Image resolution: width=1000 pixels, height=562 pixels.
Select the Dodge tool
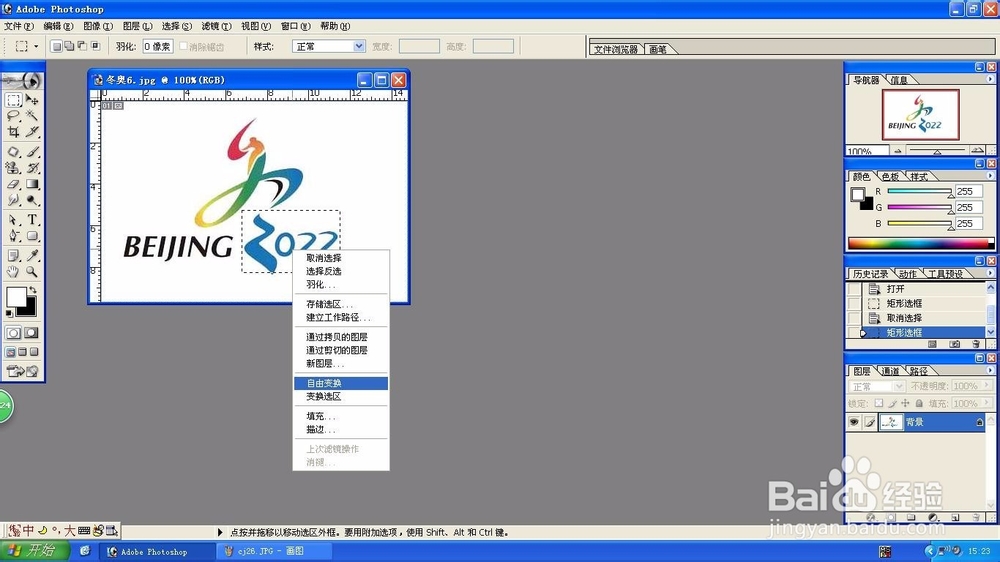click(32, 200)
